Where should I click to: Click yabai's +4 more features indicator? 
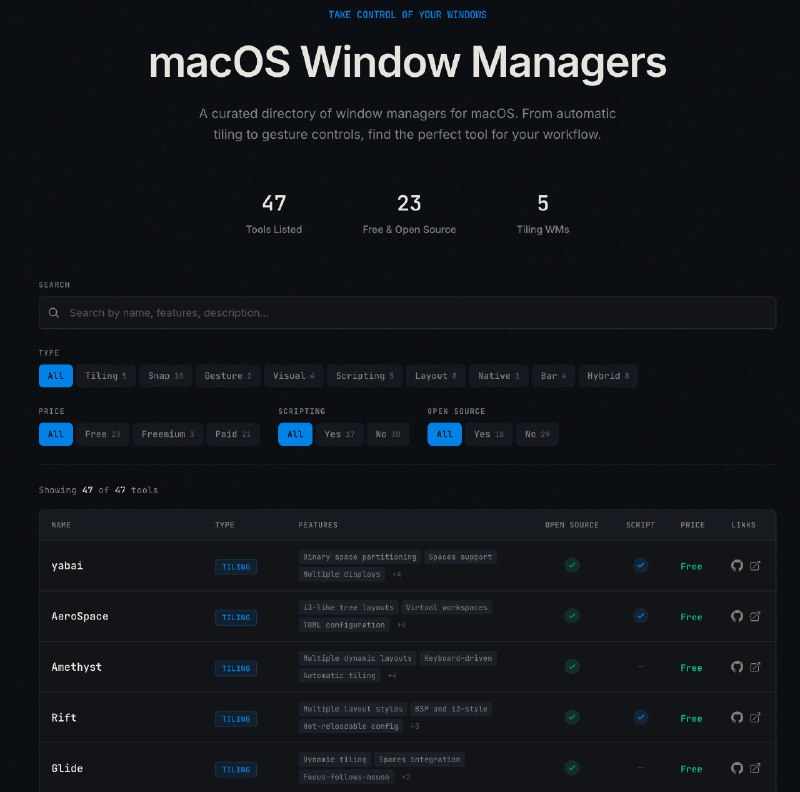(x=396, y=574)
